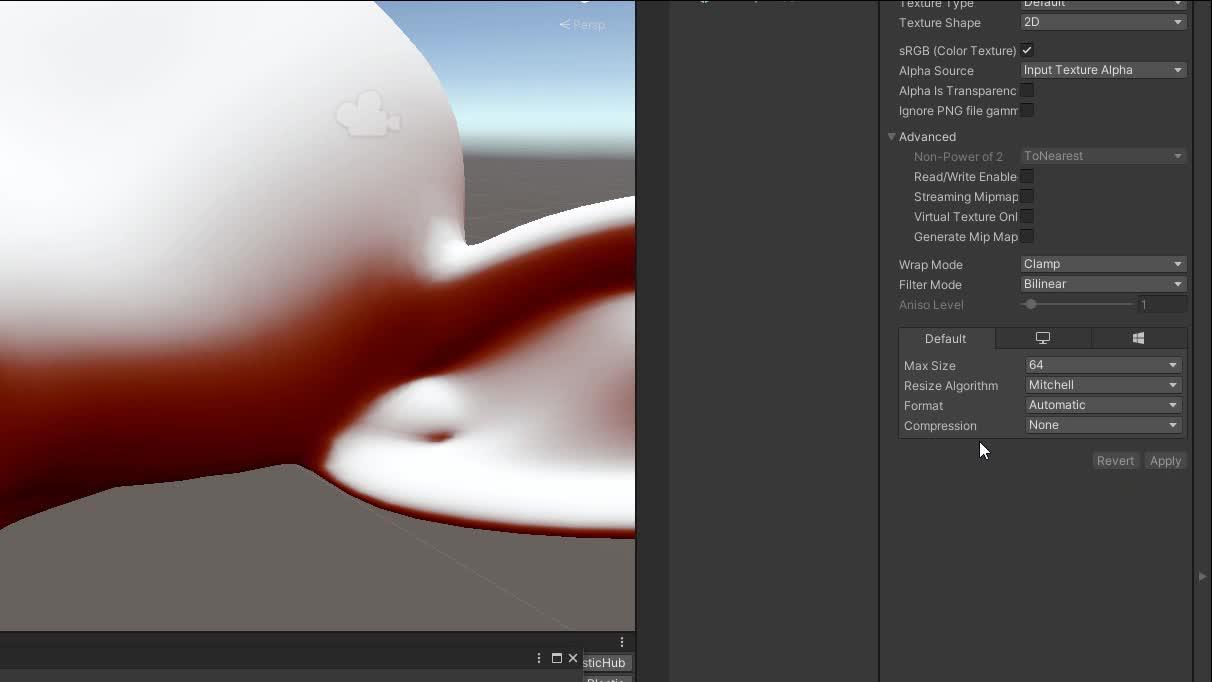The width and height of the screenshot is (1212, 682).
Task: Click the panel maximize icon near the tab strip
Action: click(557, 659)
